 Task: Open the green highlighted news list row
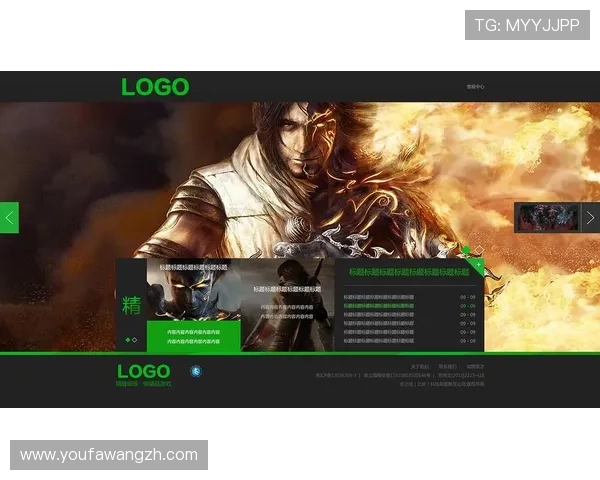(x=379, y=306)
